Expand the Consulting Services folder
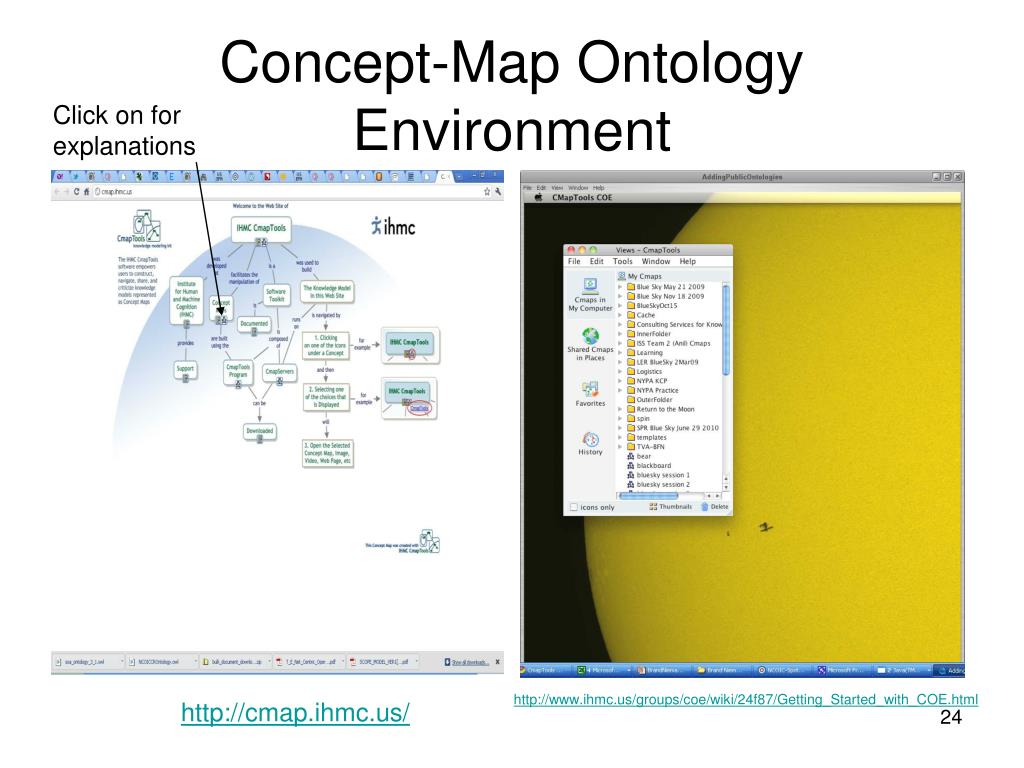Screen dimensions: 1024x768 pos(620,325)
